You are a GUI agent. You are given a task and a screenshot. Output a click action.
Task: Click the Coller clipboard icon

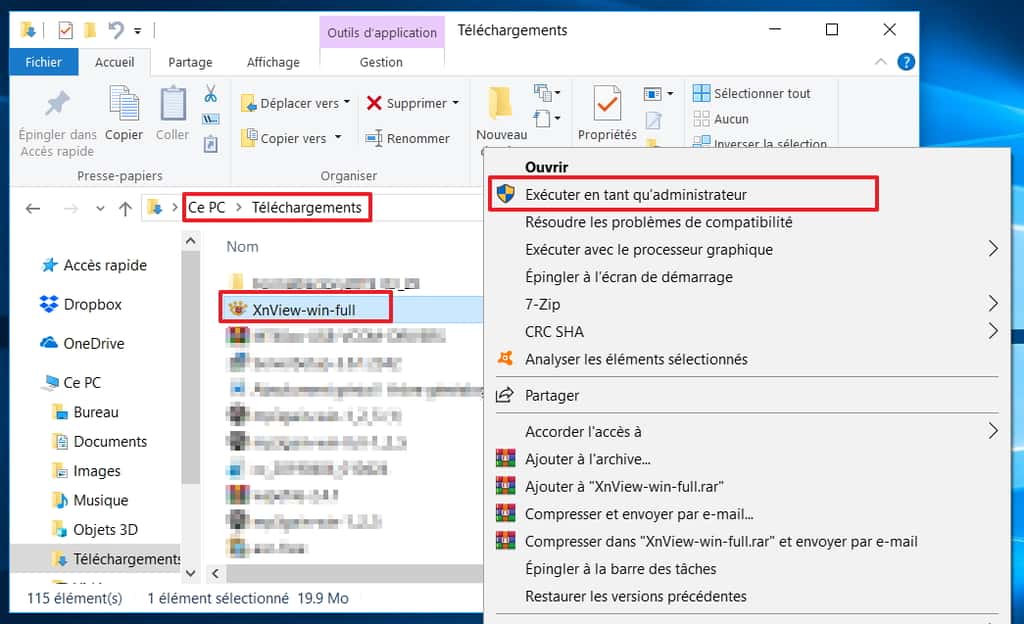click(x=173, y=103)
